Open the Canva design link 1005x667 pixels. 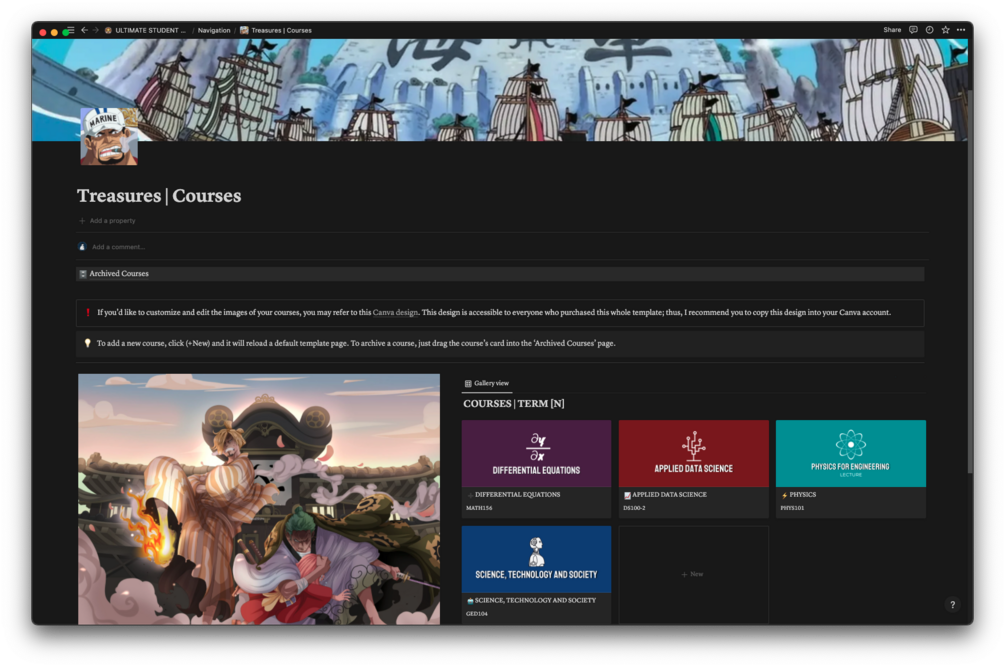[395, 313]
